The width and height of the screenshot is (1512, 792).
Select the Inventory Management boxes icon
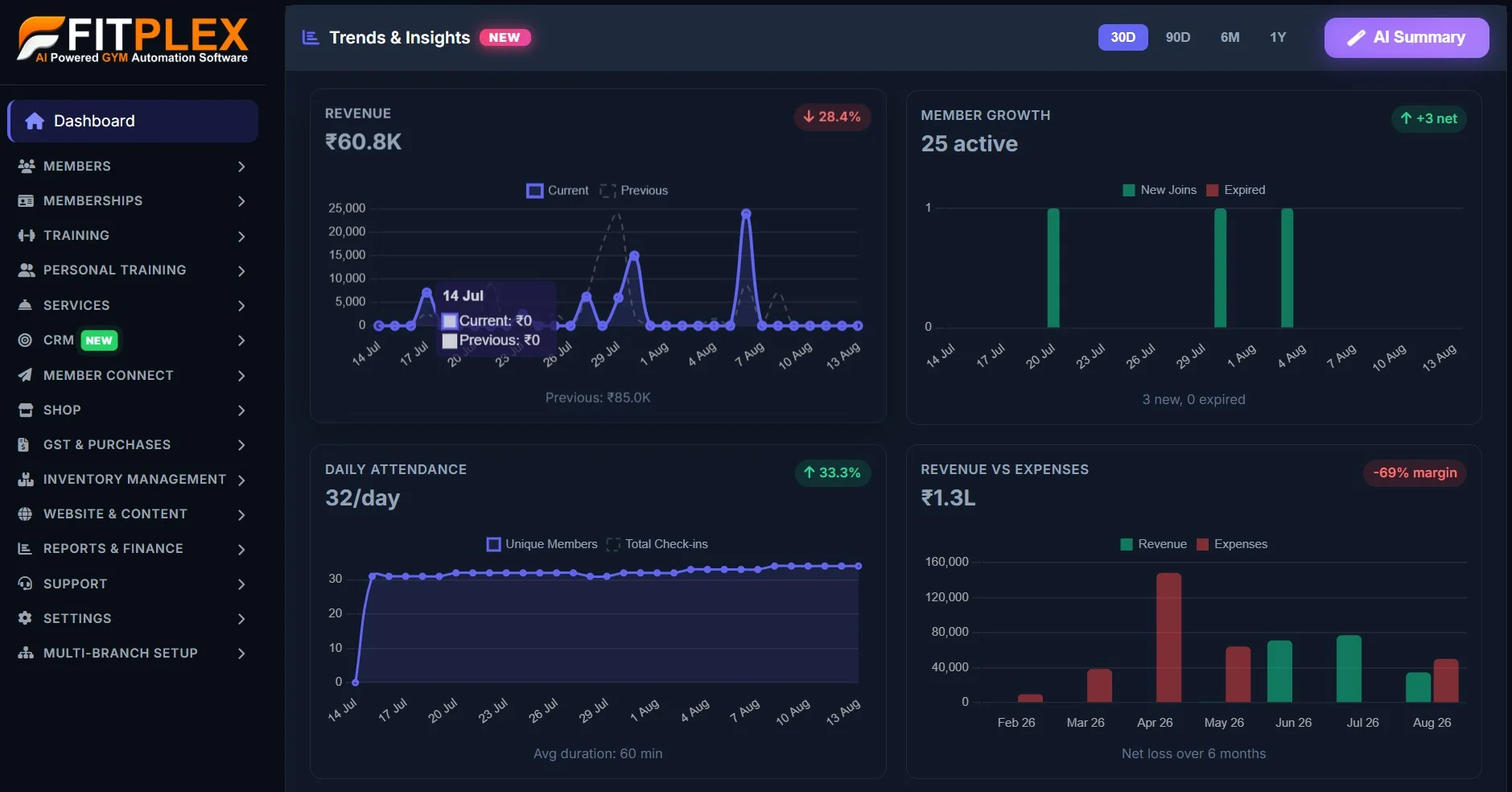tap(26, 479)
